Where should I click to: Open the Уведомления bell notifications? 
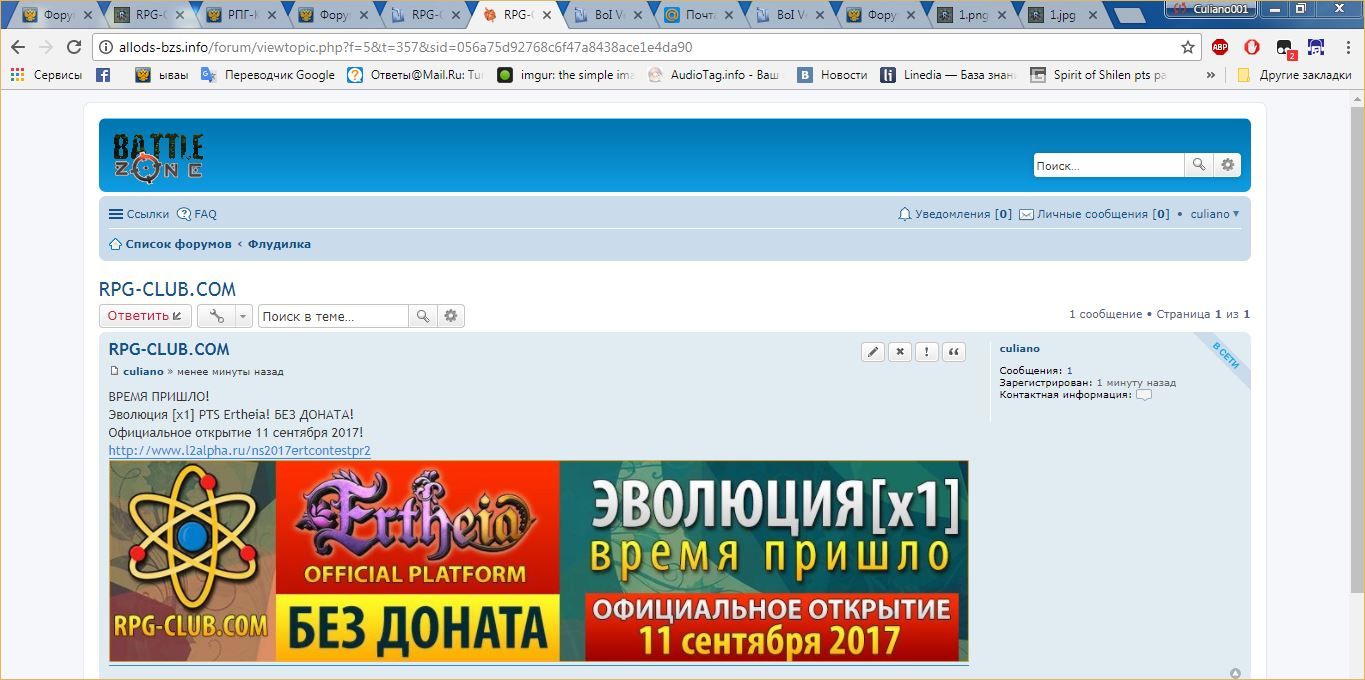(955, 214)
